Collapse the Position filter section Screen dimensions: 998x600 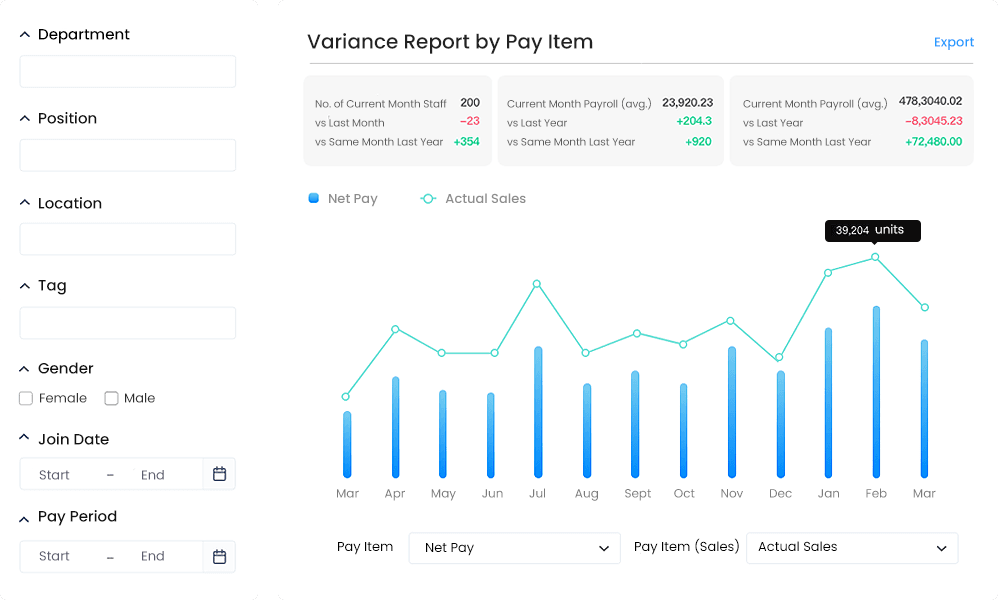25,118
